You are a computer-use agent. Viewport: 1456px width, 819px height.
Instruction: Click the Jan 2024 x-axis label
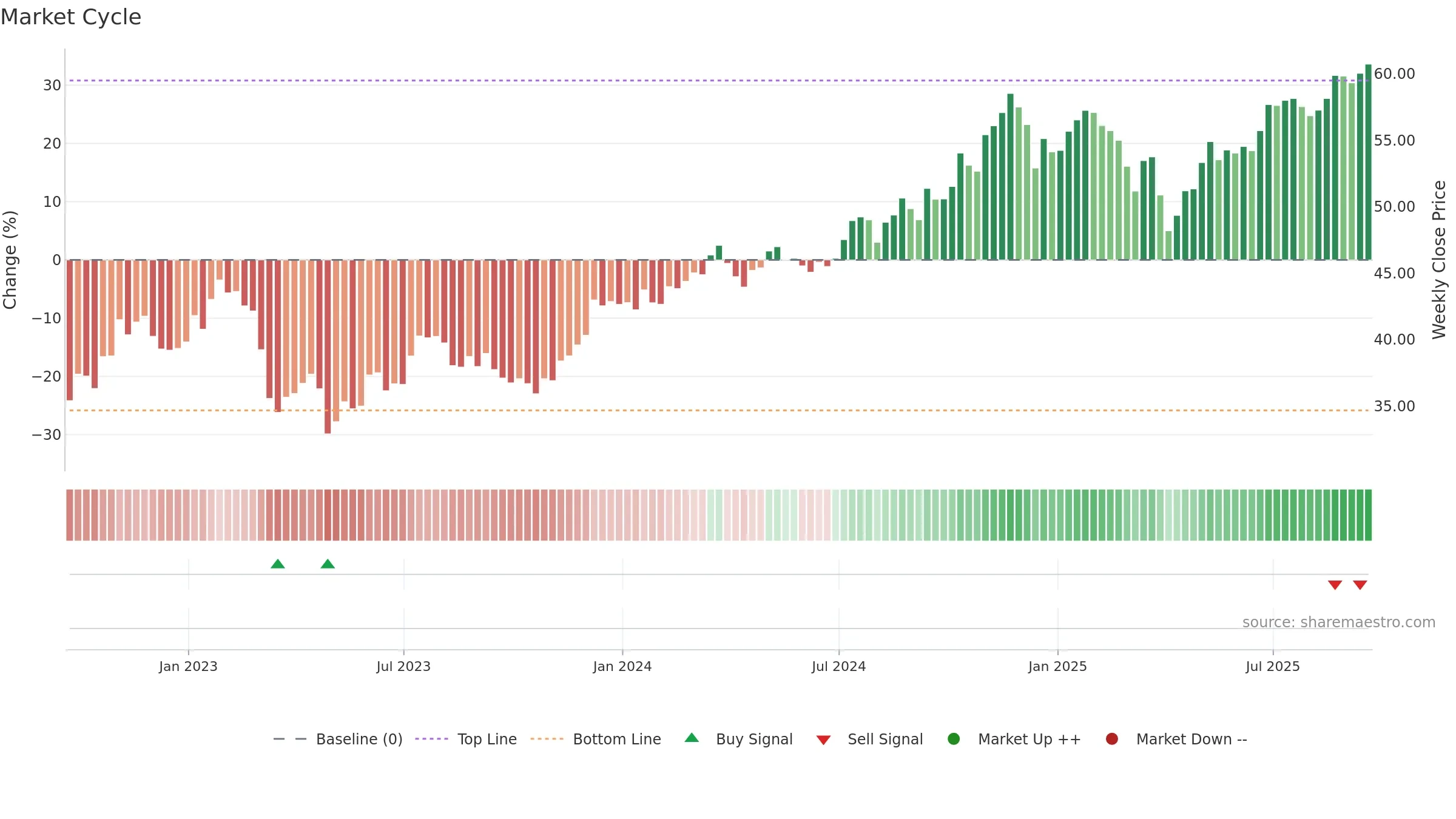[622, 666]
